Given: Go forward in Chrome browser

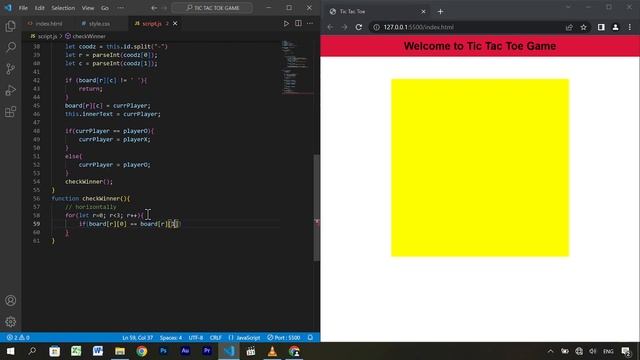Looking at the screenshot, I should click(x=344, y=27).
